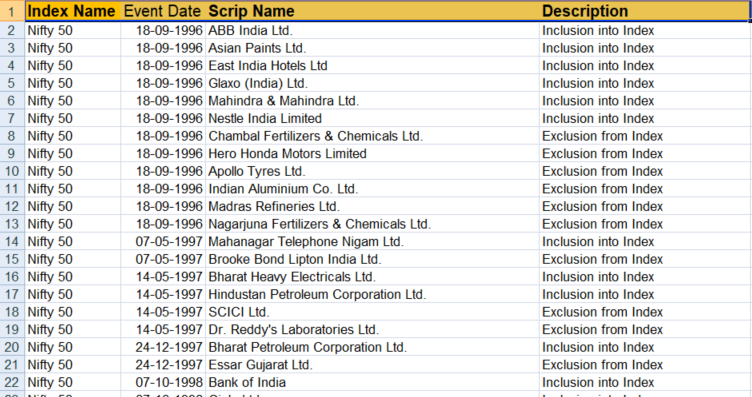Screen dimensions: 752x397
Task: Click Nagarjuna Fertilizers & Chemicals Ltd. cell
Action: coord(372,224)
